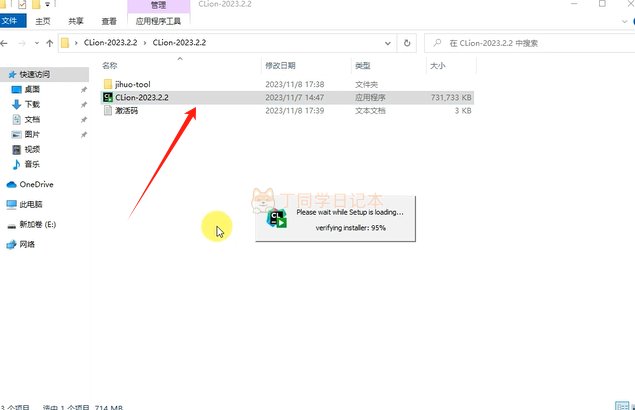Open customize quick access toolbar dropdown

point(47,4)
